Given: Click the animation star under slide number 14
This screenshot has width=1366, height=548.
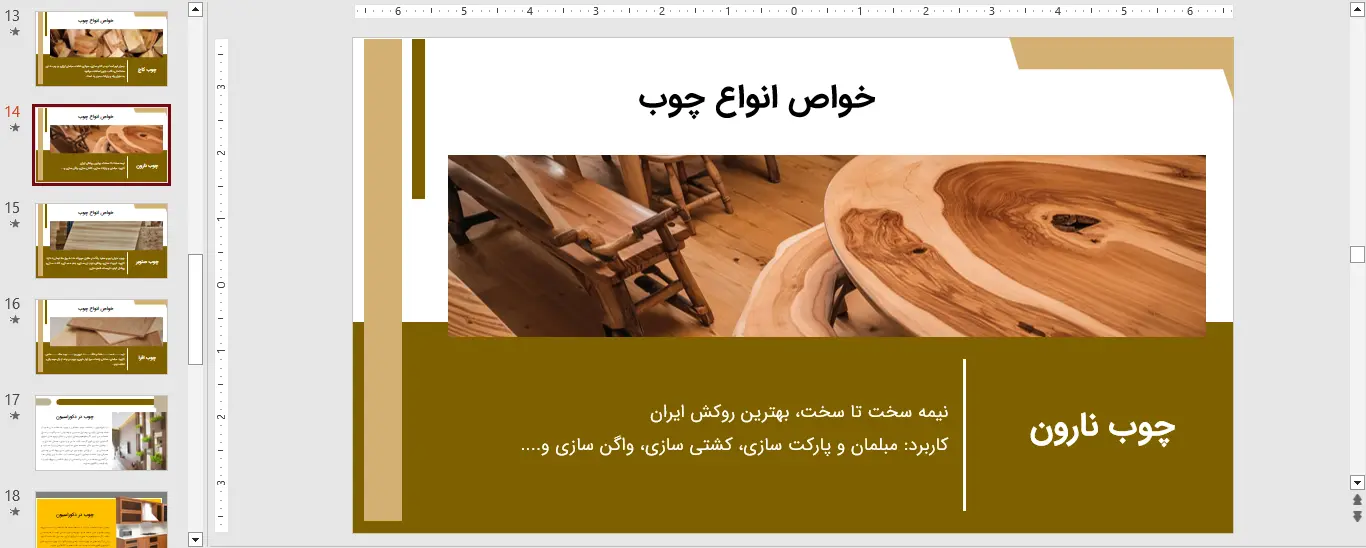Looking at the screenshot, I should point(14,128).
